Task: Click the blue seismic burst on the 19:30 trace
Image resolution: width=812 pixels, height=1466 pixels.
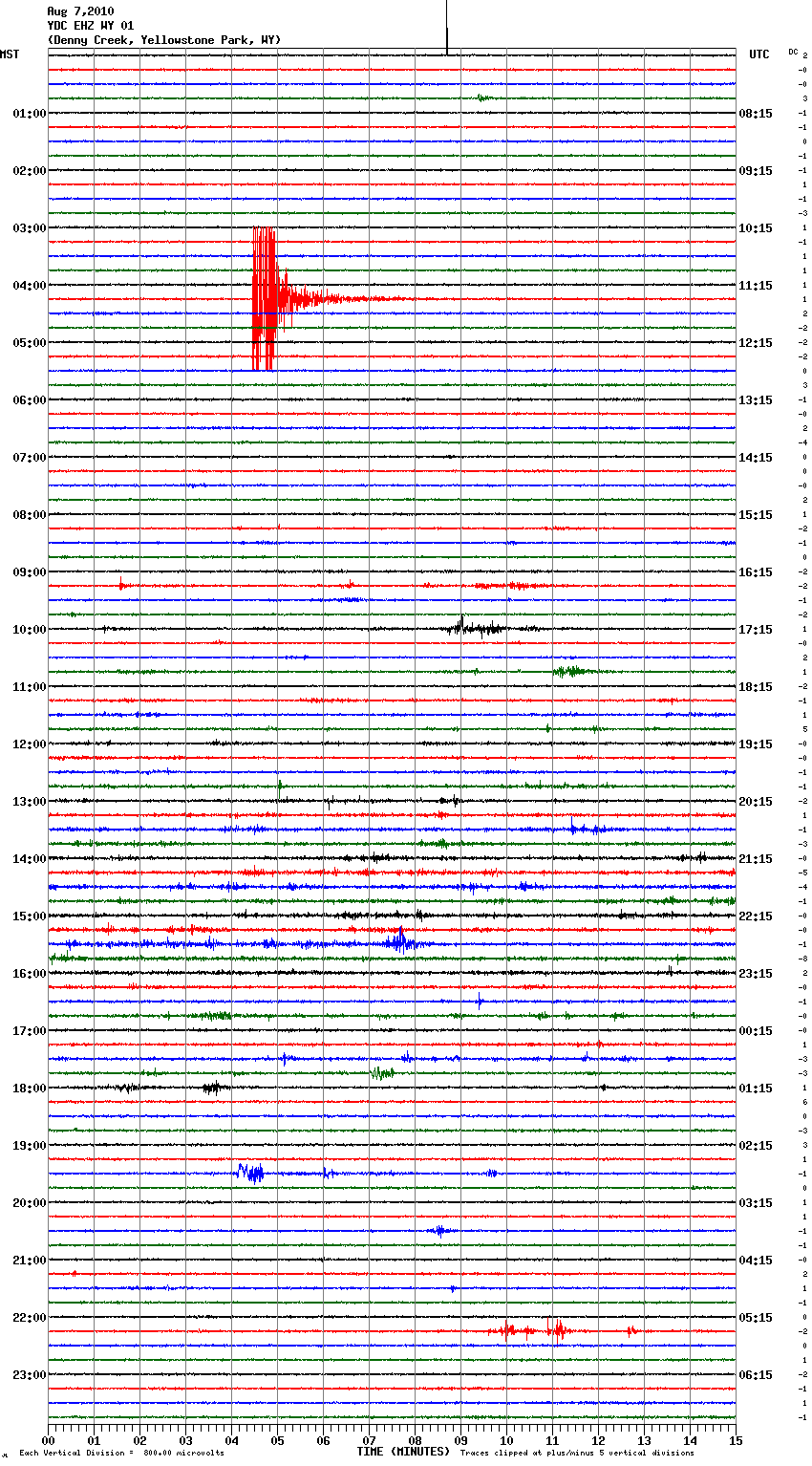Action: click(x=250, y=1173)
